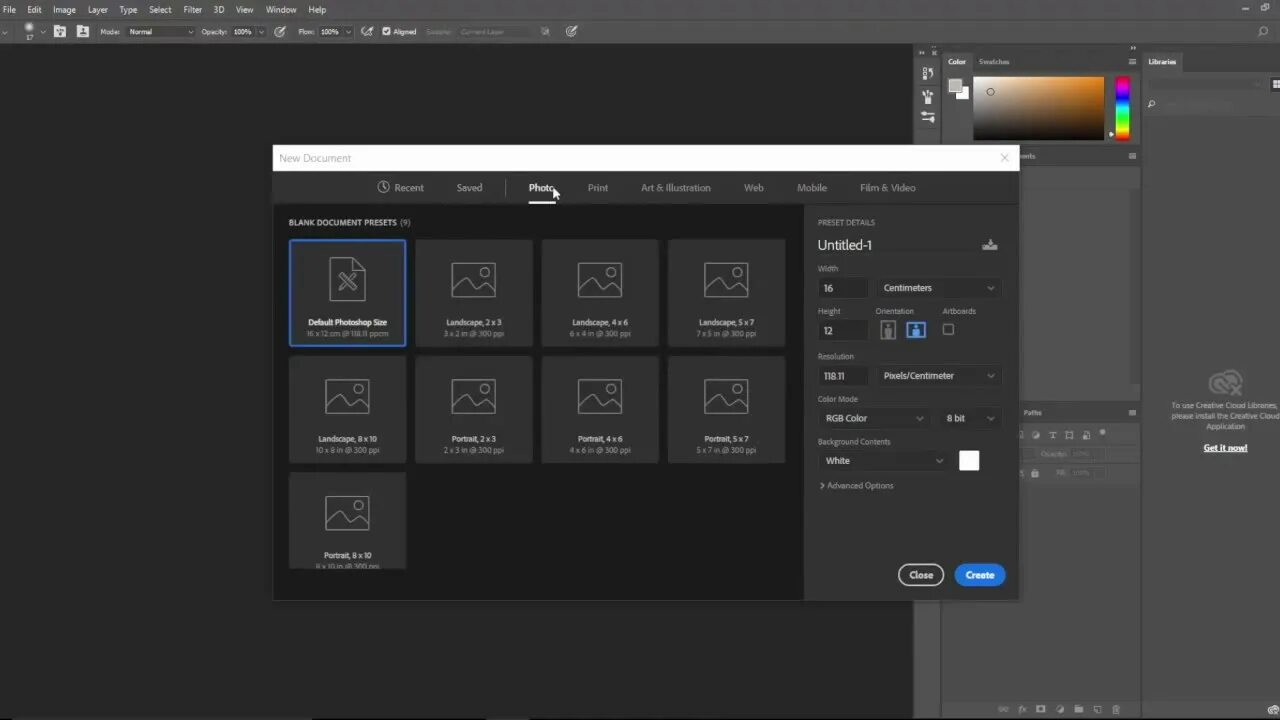The width and height of the screenshot is (1280, 720).
Task: Toggle the brush settings panel icon in options bar
Action: pos(60,31)
